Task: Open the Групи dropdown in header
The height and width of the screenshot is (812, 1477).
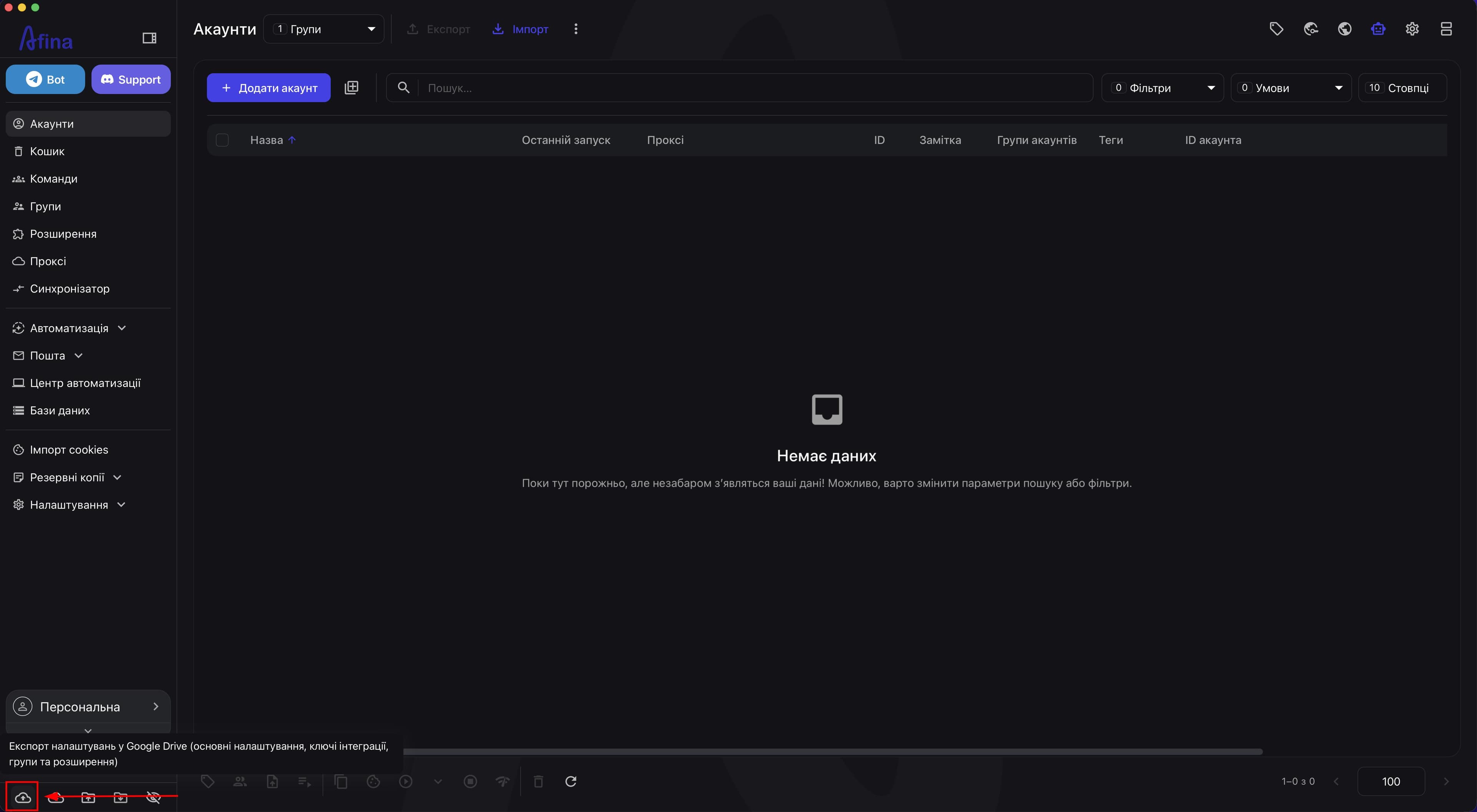Action: [324, 29]
